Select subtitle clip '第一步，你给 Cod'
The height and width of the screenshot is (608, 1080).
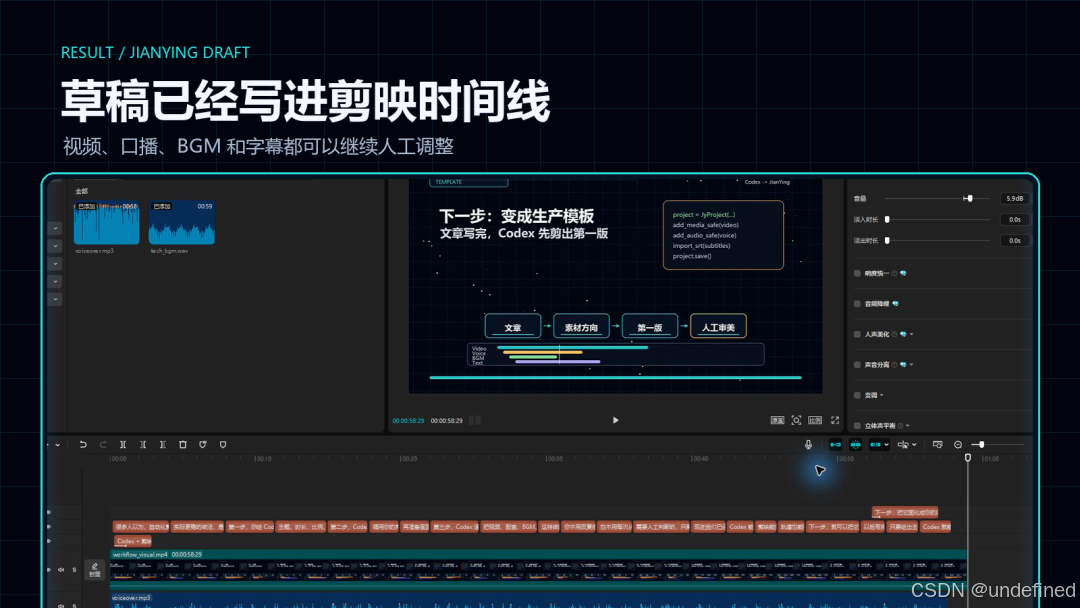pyautogui.click(x=251, y=527)
